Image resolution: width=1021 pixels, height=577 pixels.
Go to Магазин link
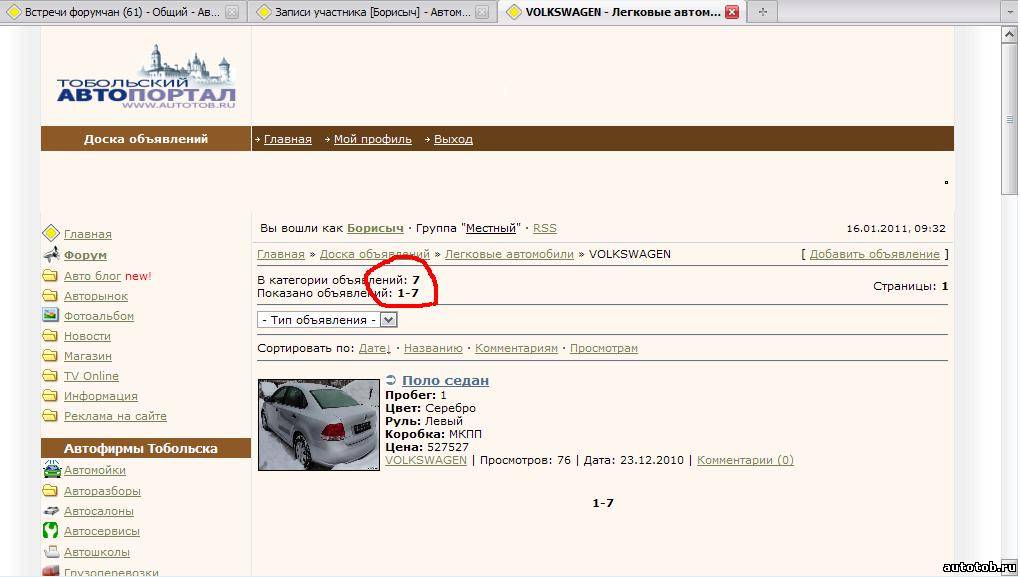(88, 356)
